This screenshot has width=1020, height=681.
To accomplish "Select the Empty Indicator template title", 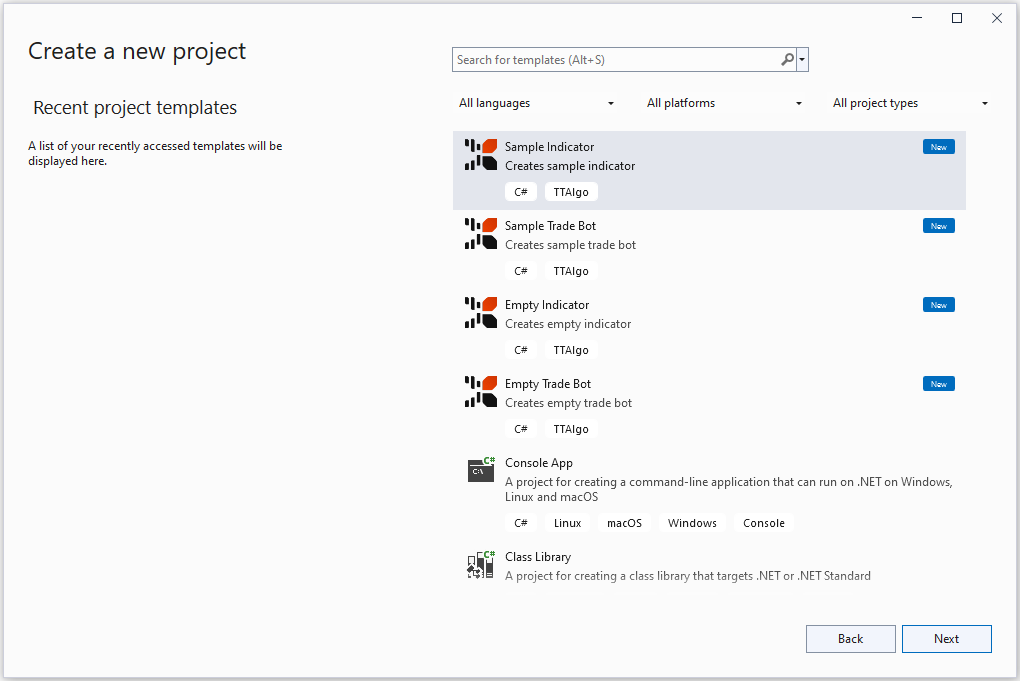I will [547, 305].
